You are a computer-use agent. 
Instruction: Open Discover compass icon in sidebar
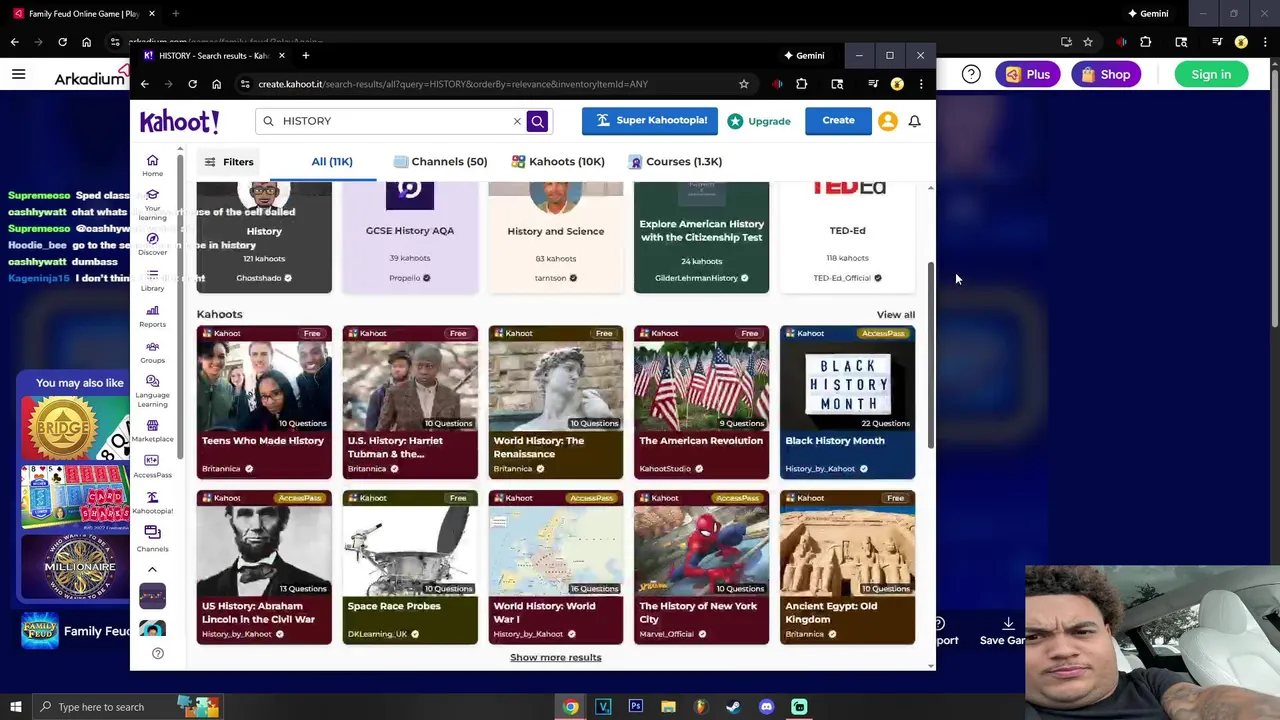click(152, 244)
